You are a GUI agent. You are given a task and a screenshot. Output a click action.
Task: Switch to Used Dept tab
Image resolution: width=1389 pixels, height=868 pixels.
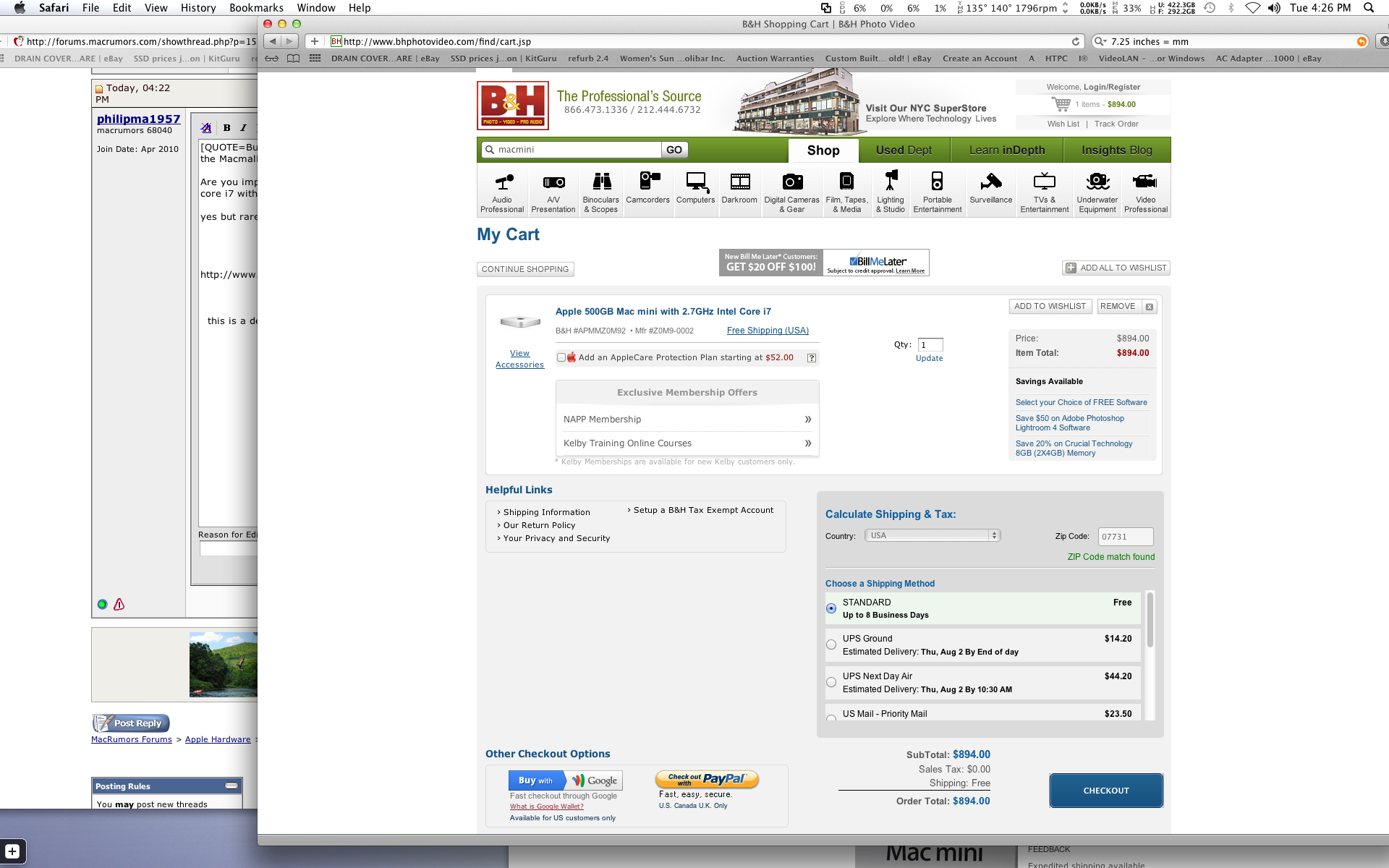(x=904, y=150)
